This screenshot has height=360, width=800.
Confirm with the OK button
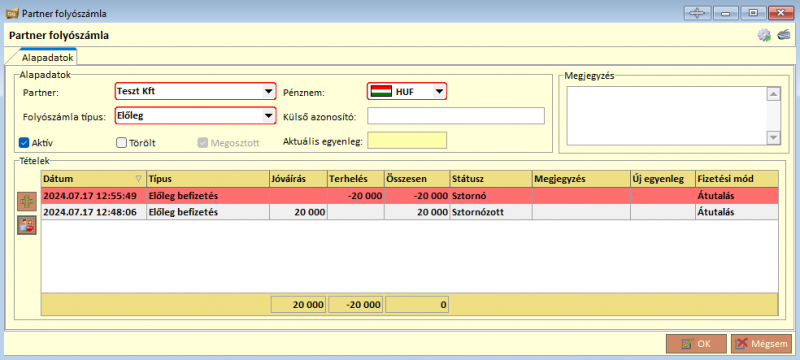(x=696, y=344)
